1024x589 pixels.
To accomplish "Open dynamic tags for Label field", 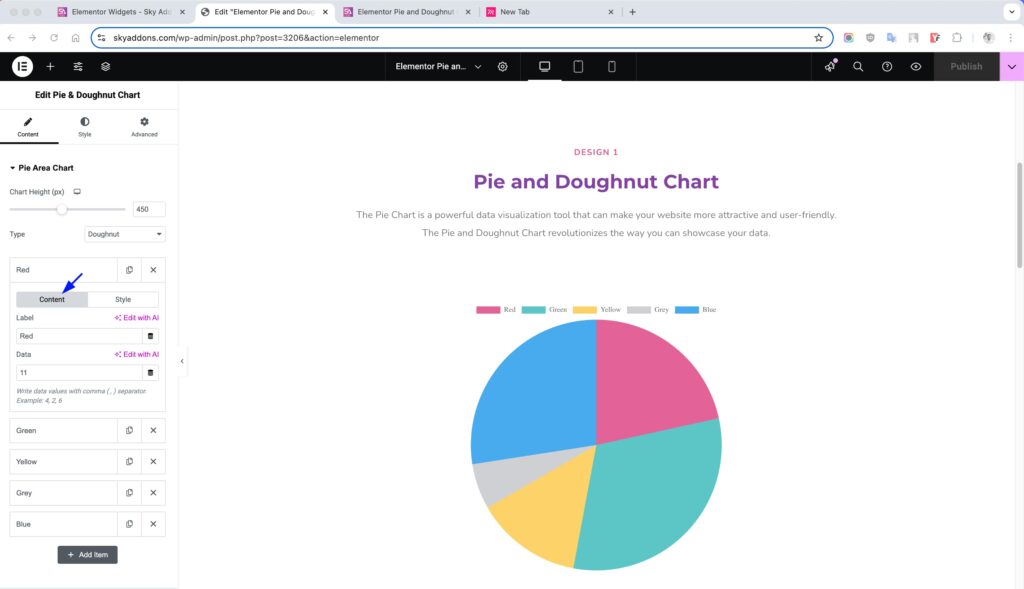I will [150, 336].
